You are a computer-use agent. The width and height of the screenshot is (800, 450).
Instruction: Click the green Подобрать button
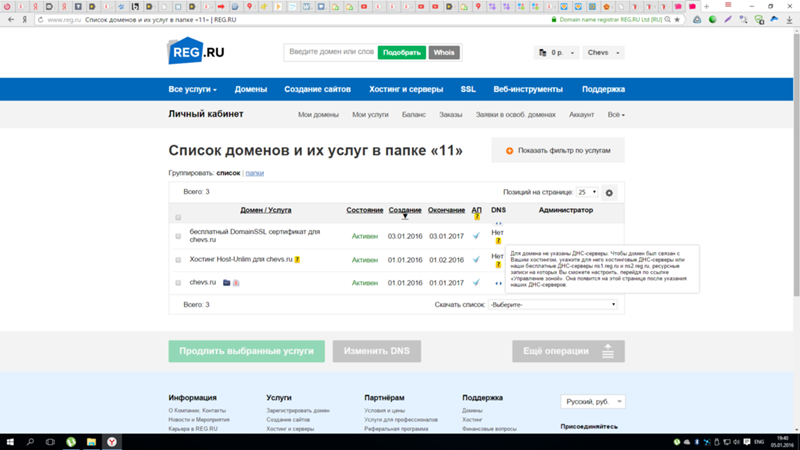coord(402,53)
